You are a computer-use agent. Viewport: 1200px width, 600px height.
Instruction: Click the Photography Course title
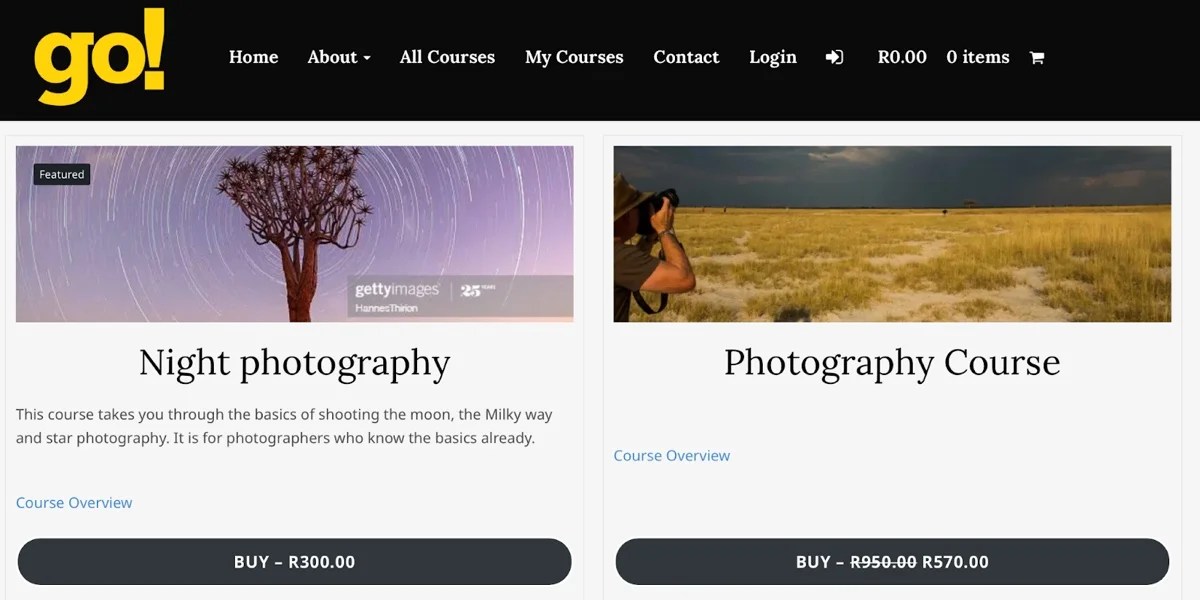point(890,362)
